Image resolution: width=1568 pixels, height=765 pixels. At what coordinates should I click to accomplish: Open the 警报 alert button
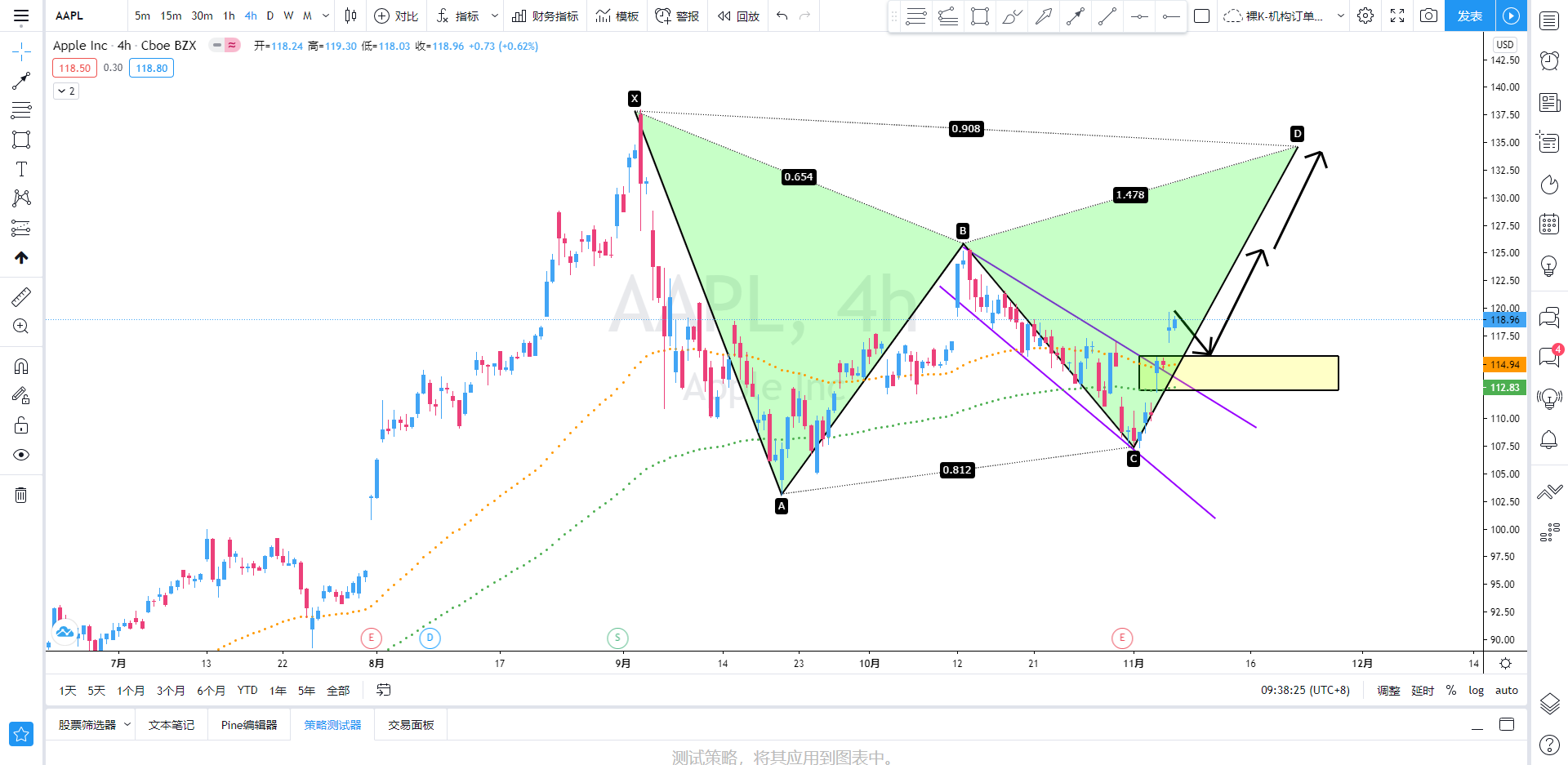677,16
